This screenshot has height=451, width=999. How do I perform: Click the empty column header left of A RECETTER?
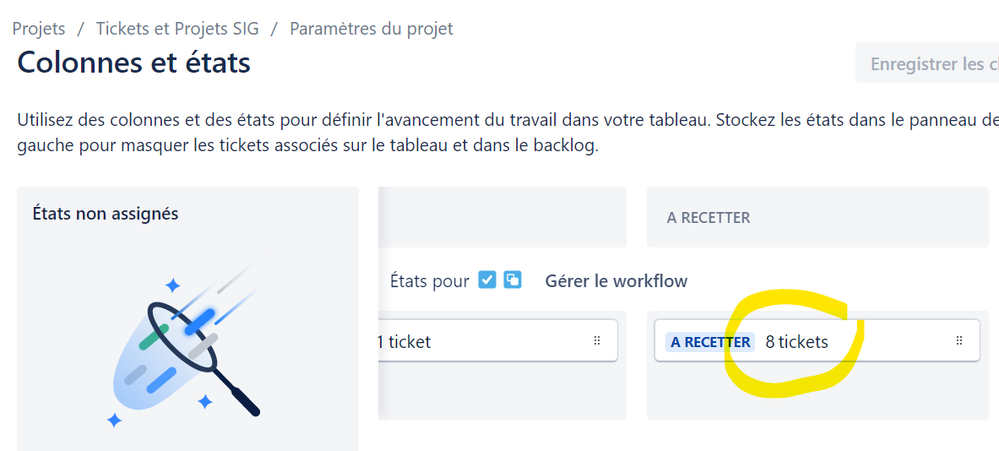click(502, 217)
